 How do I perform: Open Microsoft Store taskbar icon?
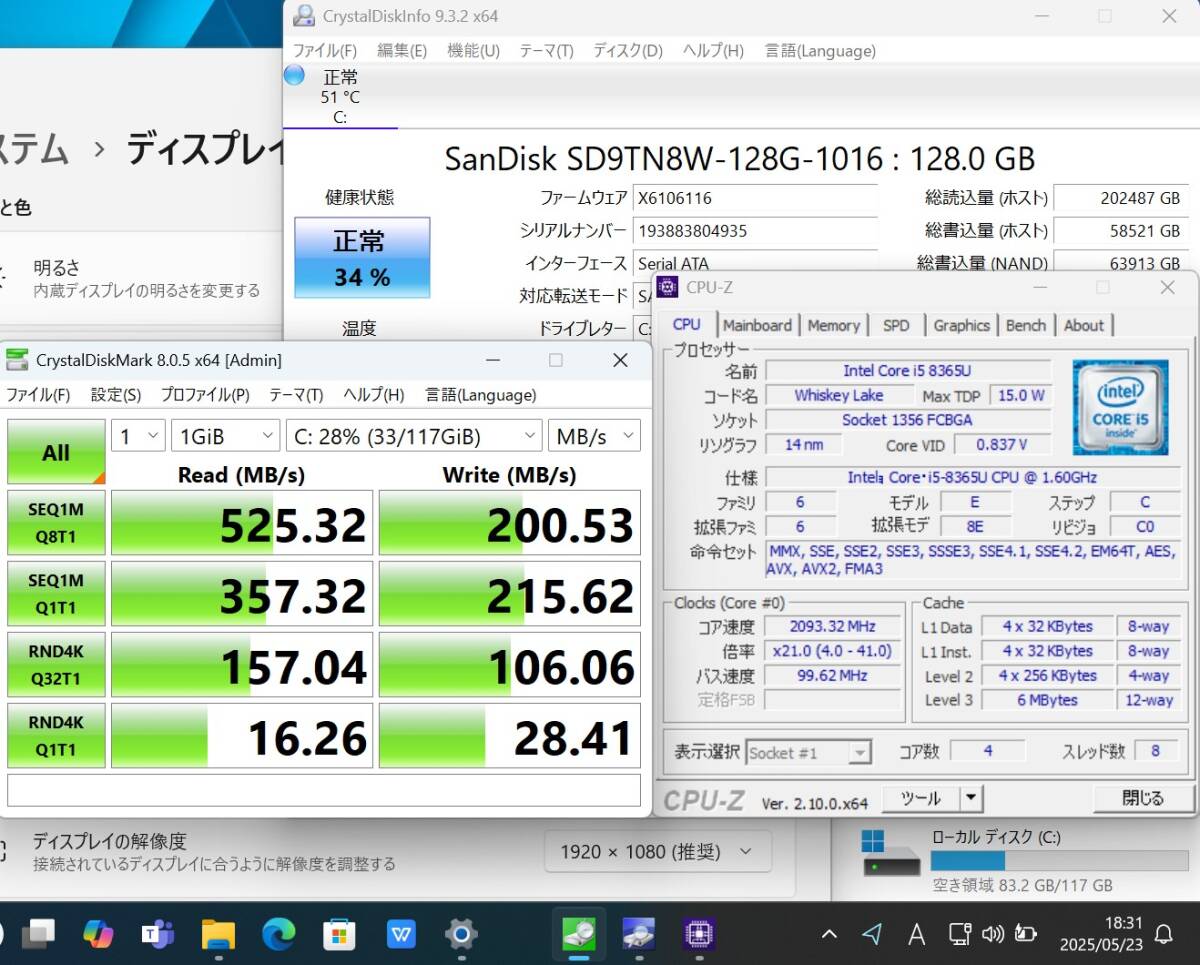[339, 934]
